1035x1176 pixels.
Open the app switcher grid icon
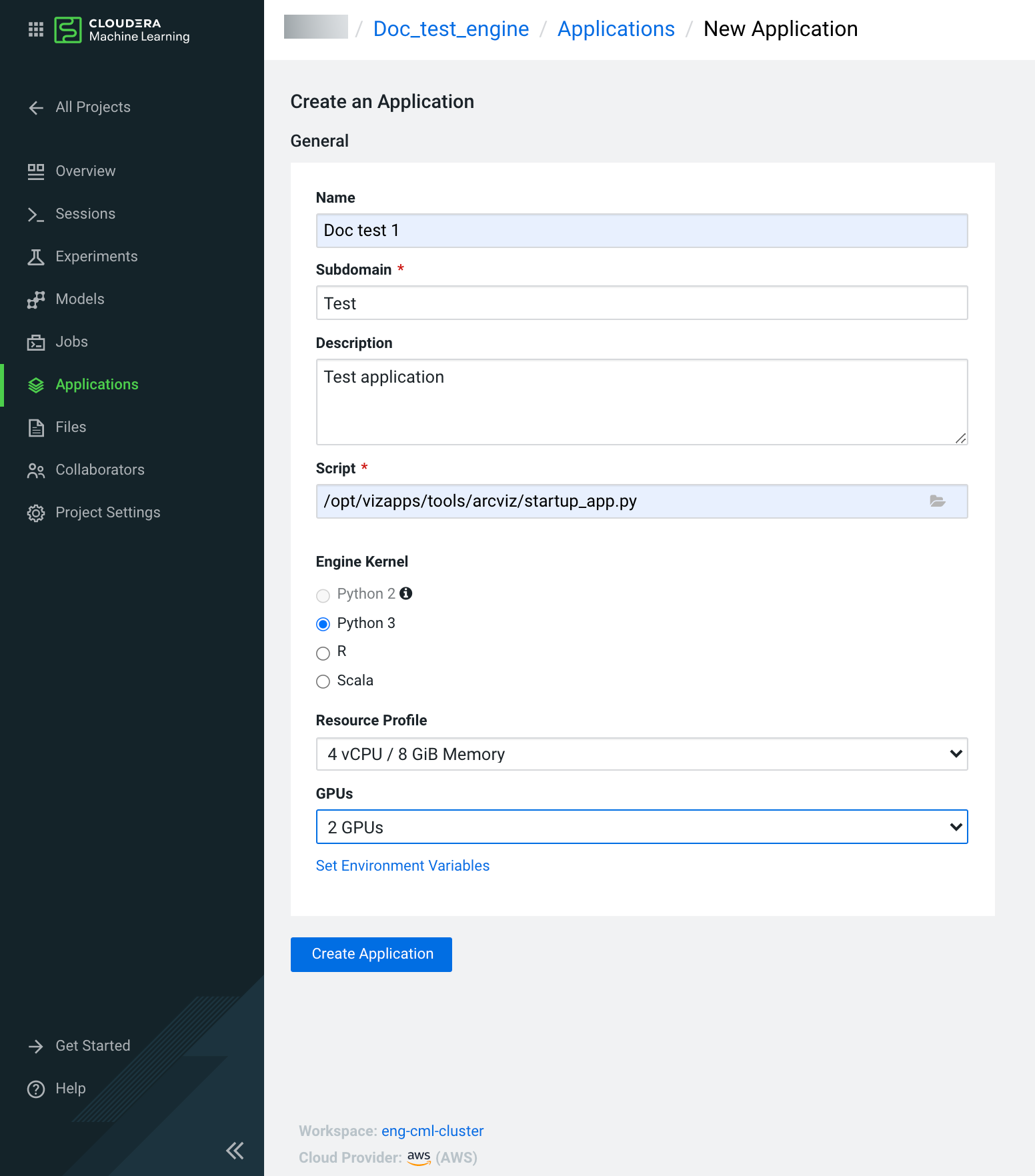coord(36,29)
